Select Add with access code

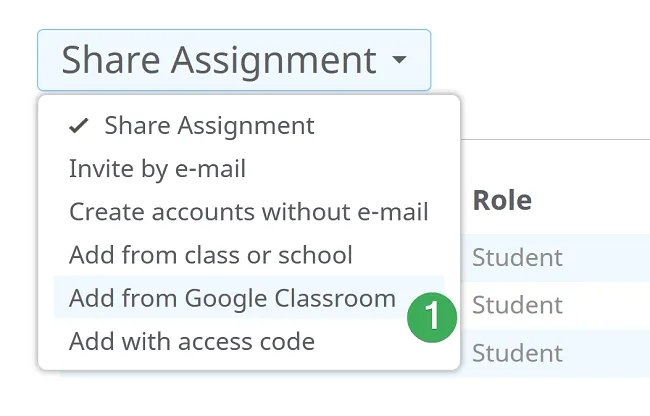pos(191,342)
